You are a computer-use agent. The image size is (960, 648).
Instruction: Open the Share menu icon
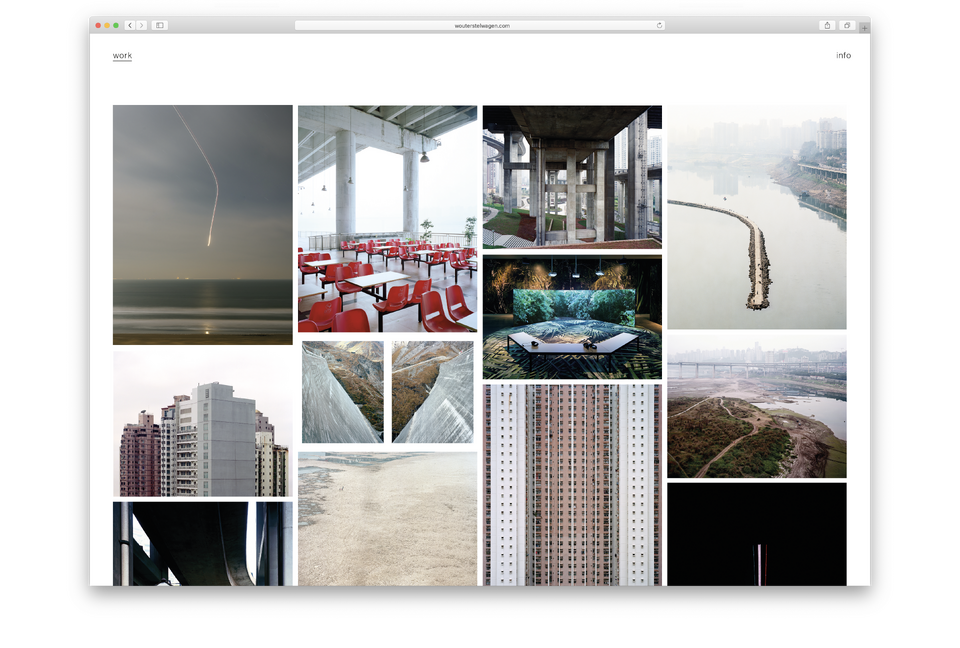(827, 25)
